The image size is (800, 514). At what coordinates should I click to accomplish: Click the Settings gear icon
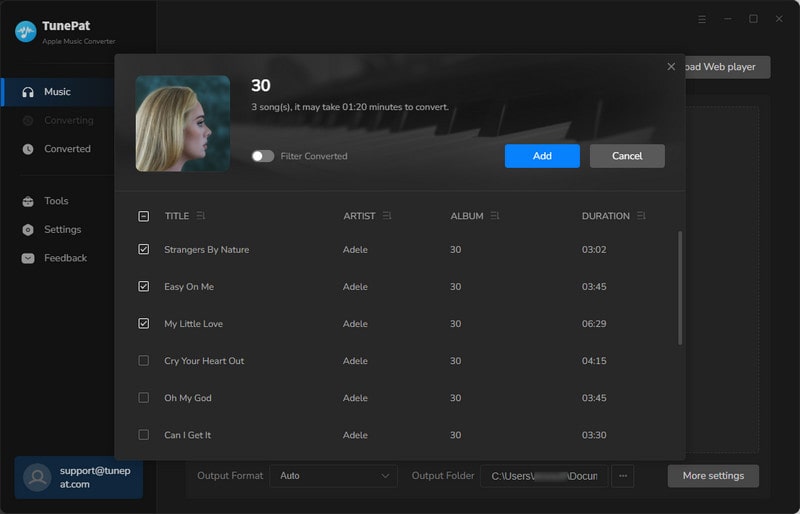coord(28,230)
